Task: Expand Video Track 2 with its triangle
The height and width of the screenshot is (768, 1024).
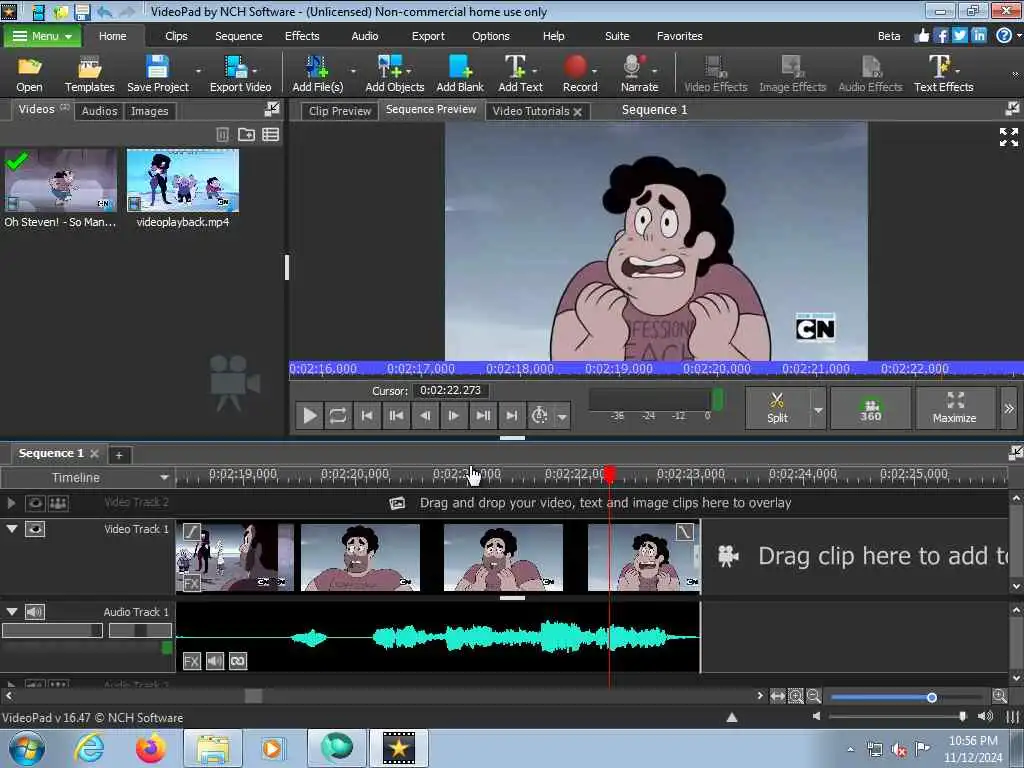Action: pyautogui.click(x=11, y=503)
